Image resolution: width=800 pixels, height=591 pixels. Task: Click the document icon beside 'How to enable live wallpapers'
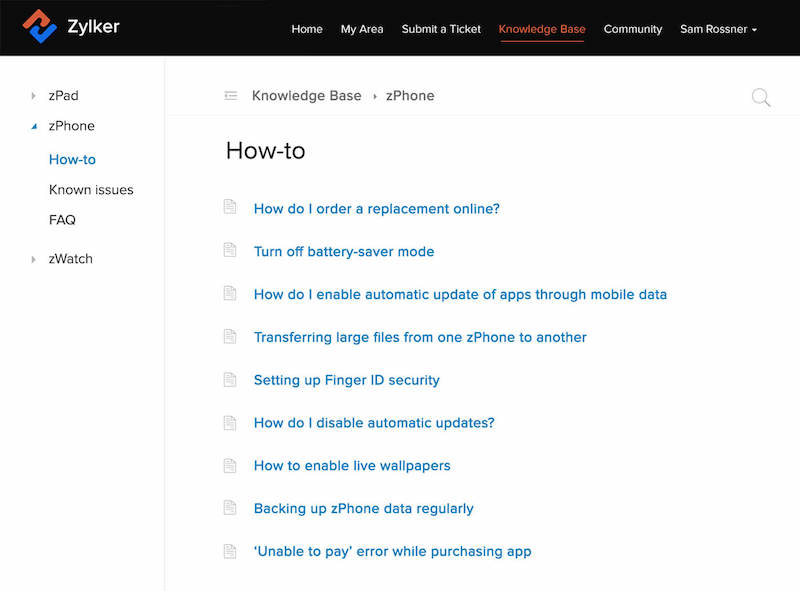[232, 465]
